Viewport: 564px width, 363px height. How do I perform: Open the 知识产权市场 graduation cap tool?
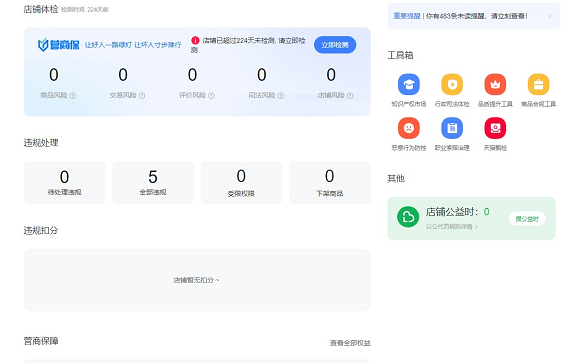tap(409, 85)
